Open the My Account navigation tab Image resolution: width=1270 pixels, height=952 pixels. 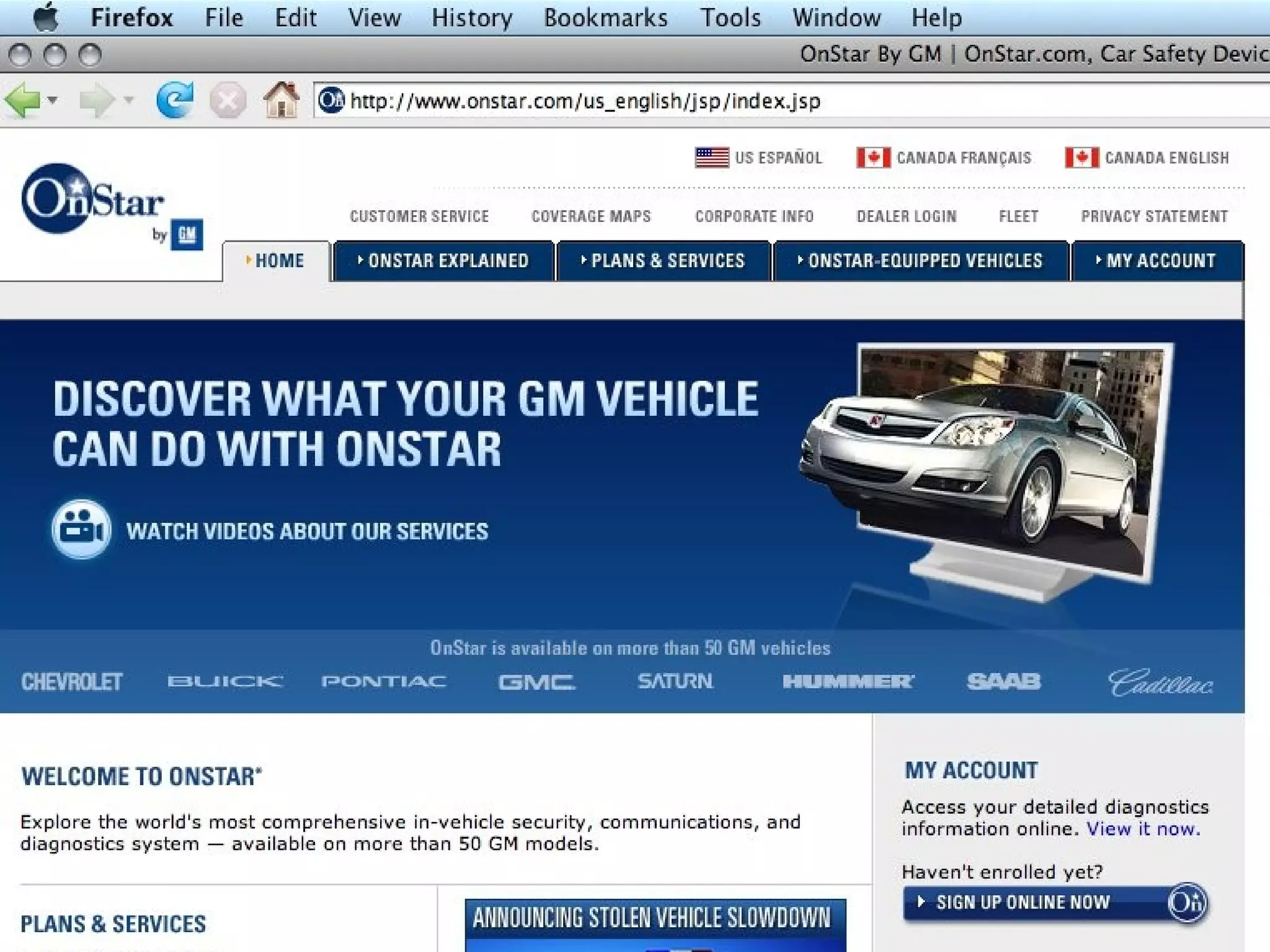pyautogui.click(x=1157, y=261)
